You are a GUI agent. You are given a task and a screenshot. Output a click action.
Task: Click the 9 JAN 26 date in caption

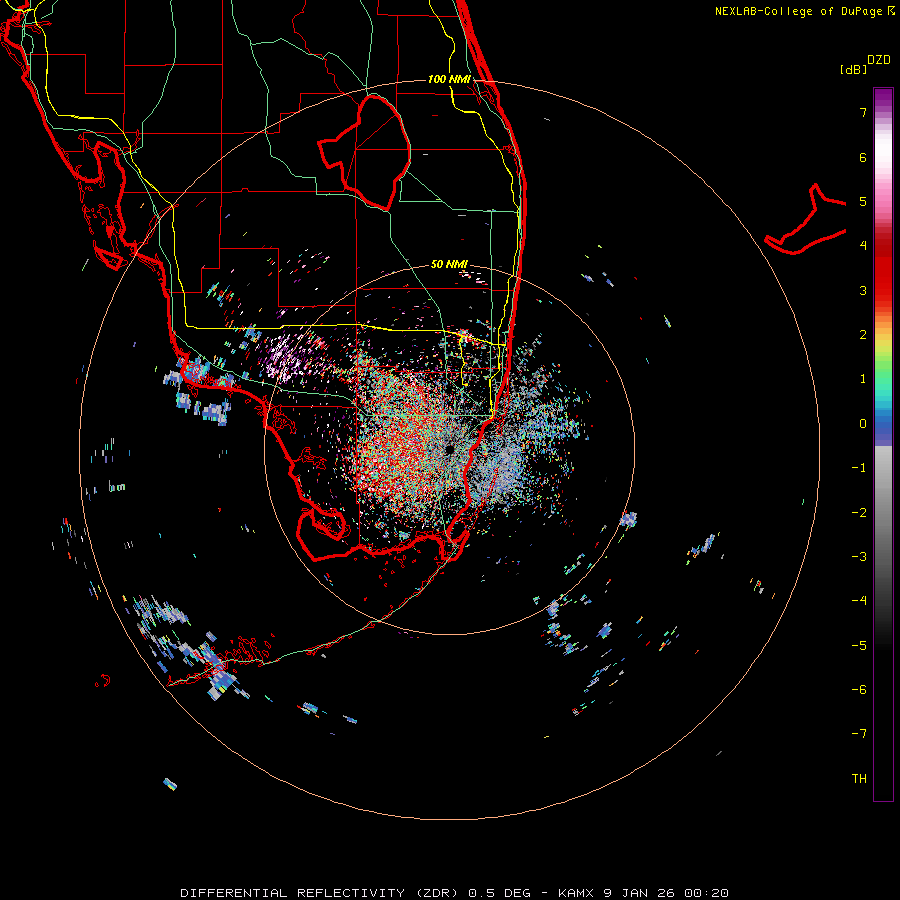pos(639,893)
